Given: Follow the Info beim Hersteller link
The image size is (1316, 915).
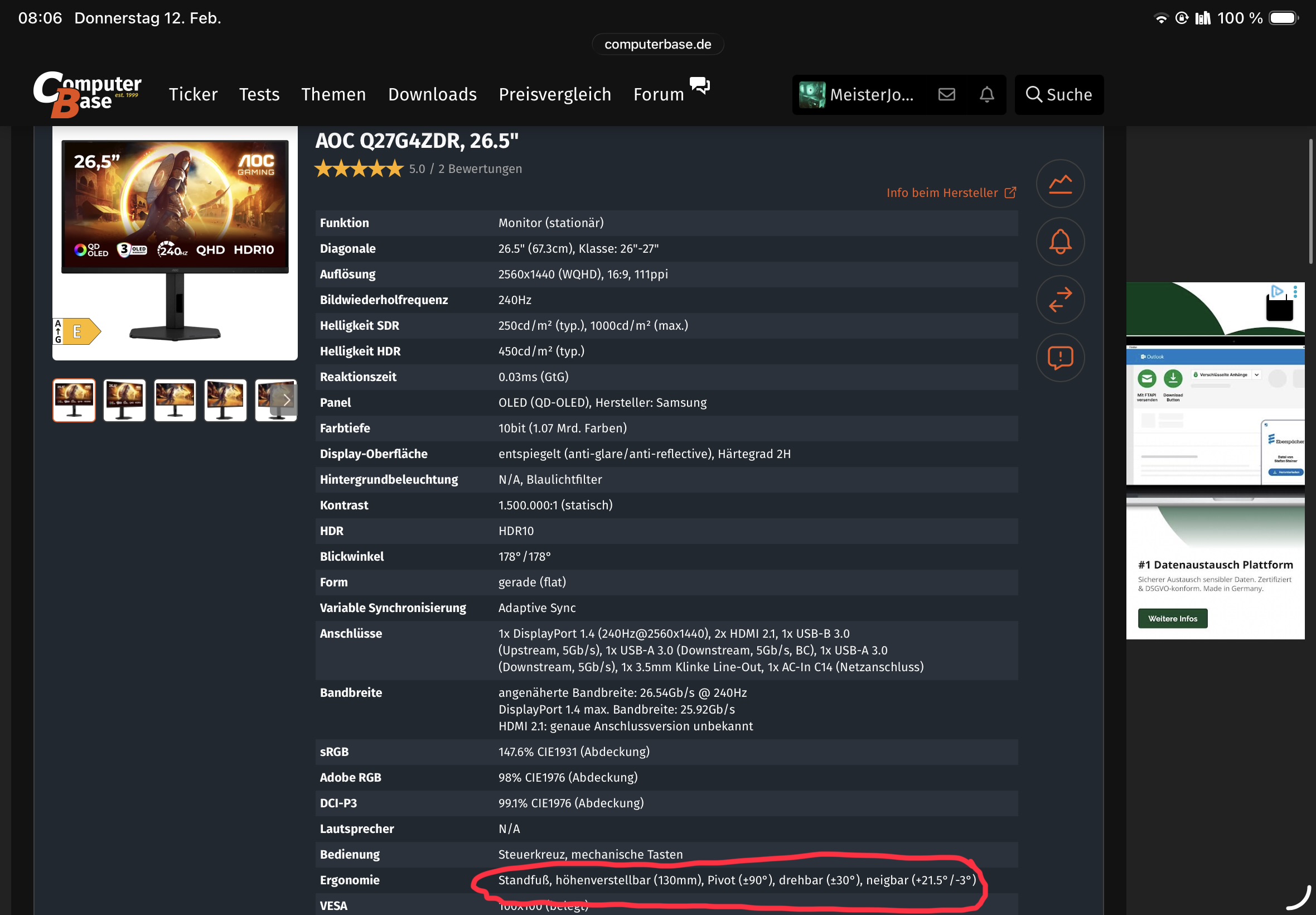Looking at the screenshot, I should click(951, 192).
